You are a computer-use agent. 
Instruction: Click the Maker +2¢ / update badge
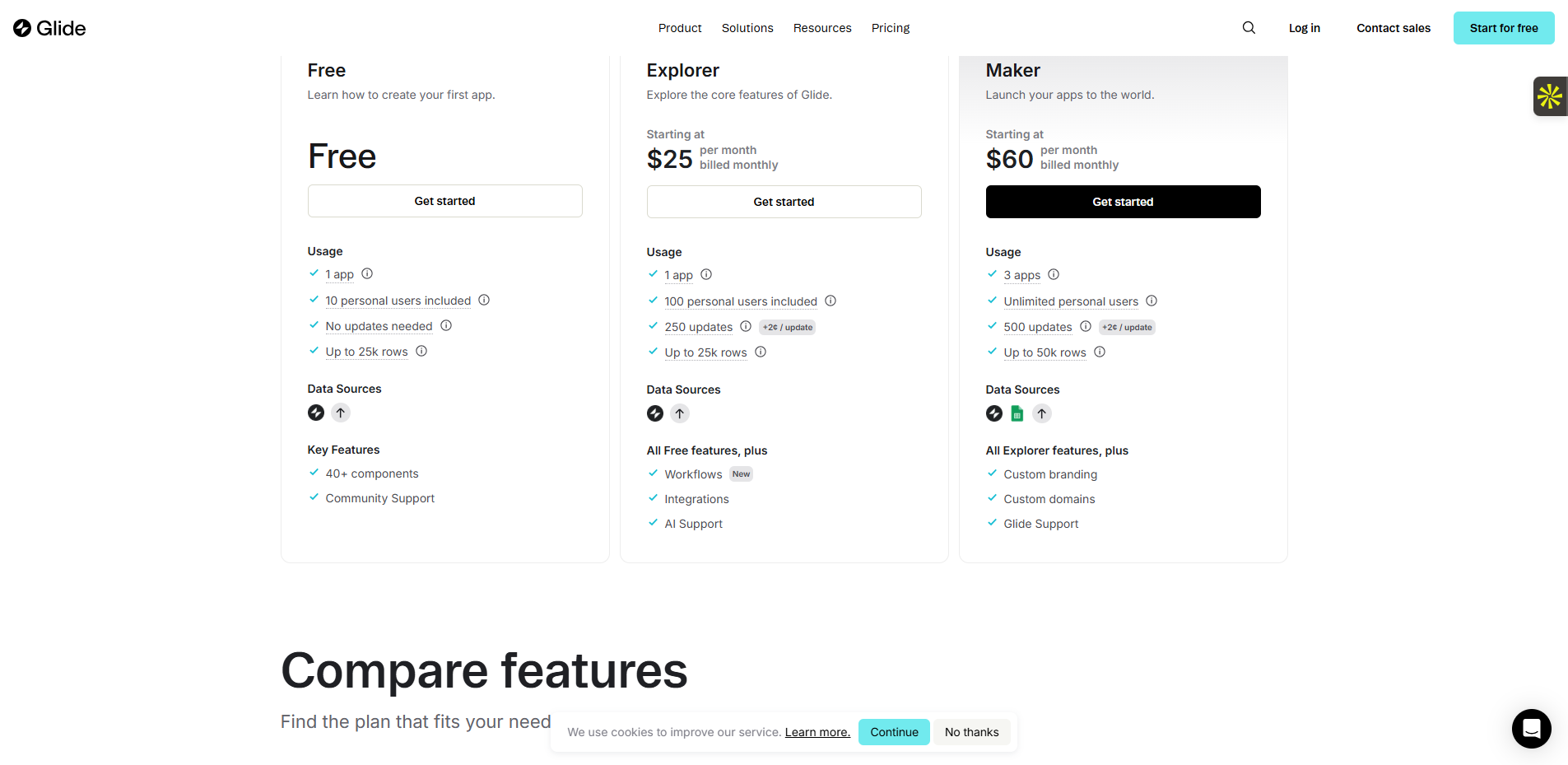tap(1128, 327)
